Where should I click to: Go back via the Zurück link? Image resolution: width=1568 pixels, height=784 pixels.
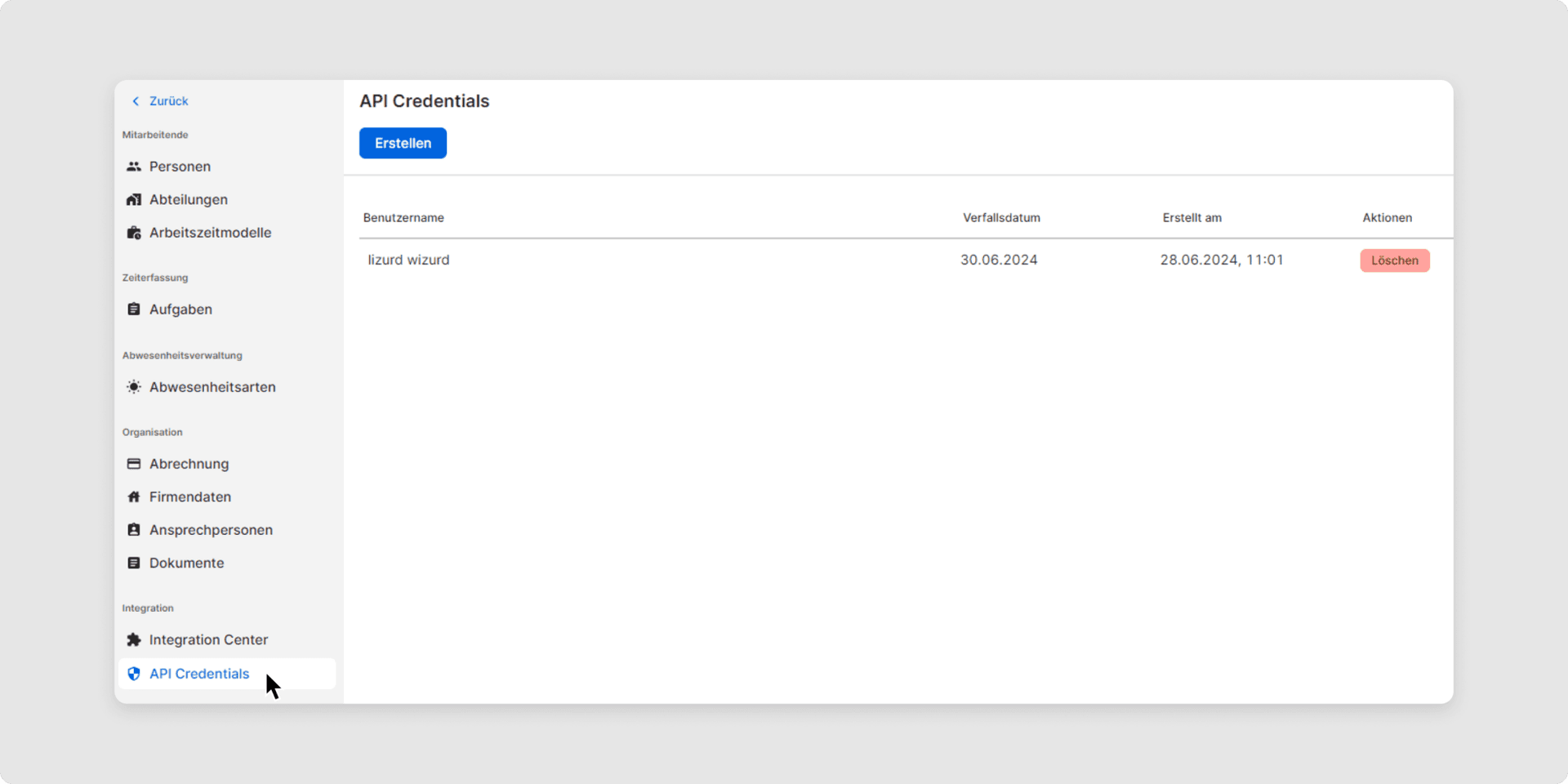click(x=168, y=101)
